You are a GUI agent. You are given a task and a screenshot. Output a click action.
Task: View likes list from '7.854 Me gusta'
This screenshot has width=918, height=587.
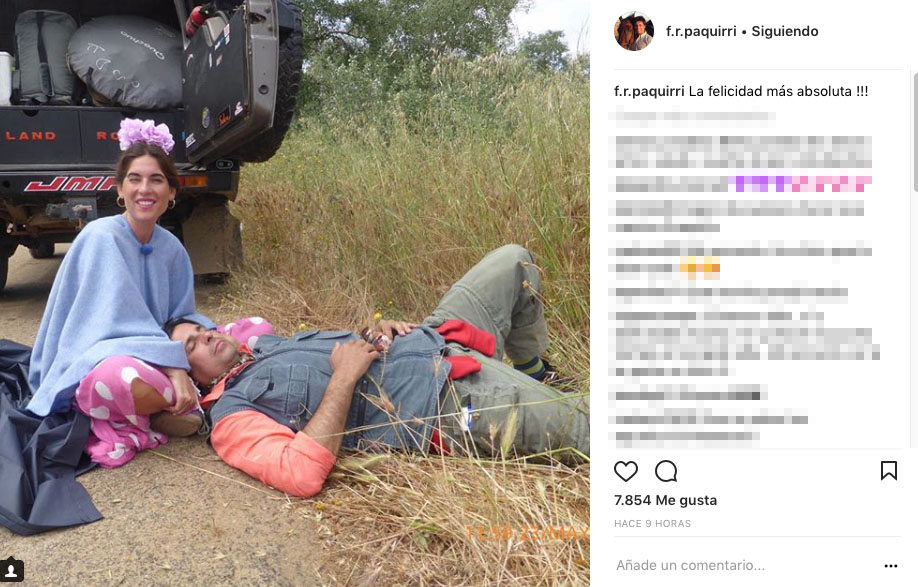click(665, 500)
